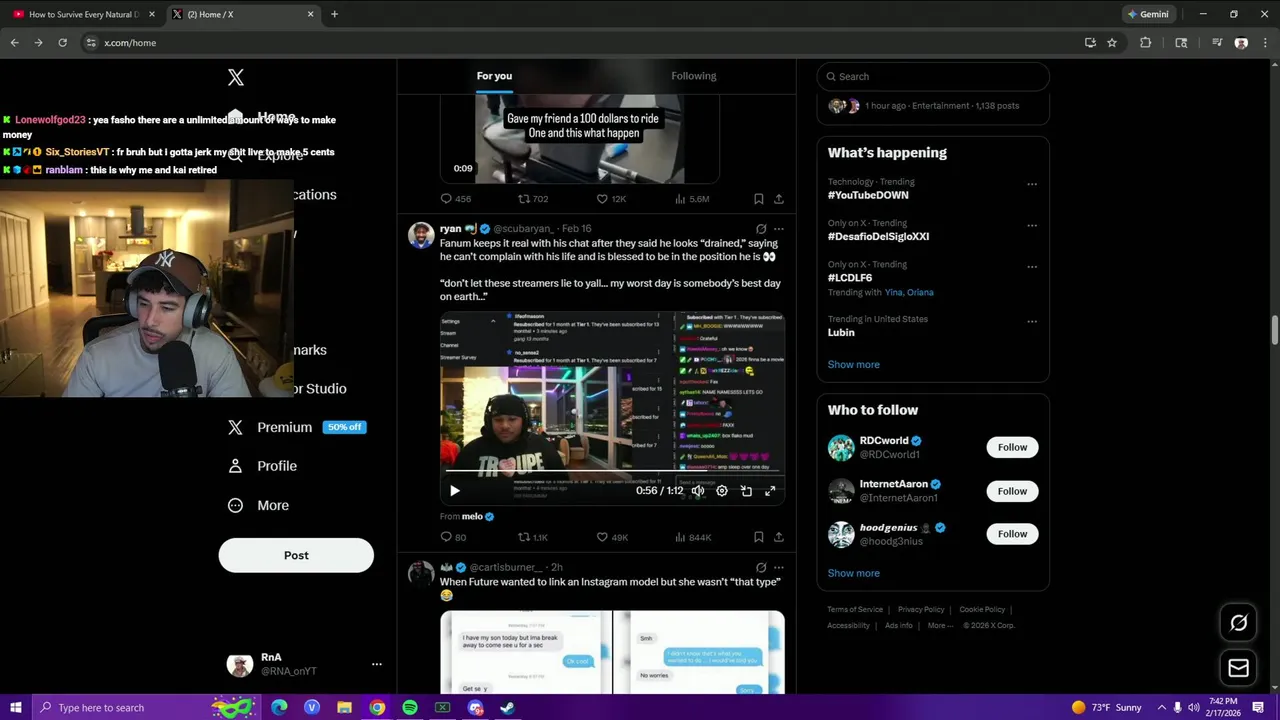Expand the More menu in sidebar
The image size is (1280, 720).
click(x=259, y=505)
